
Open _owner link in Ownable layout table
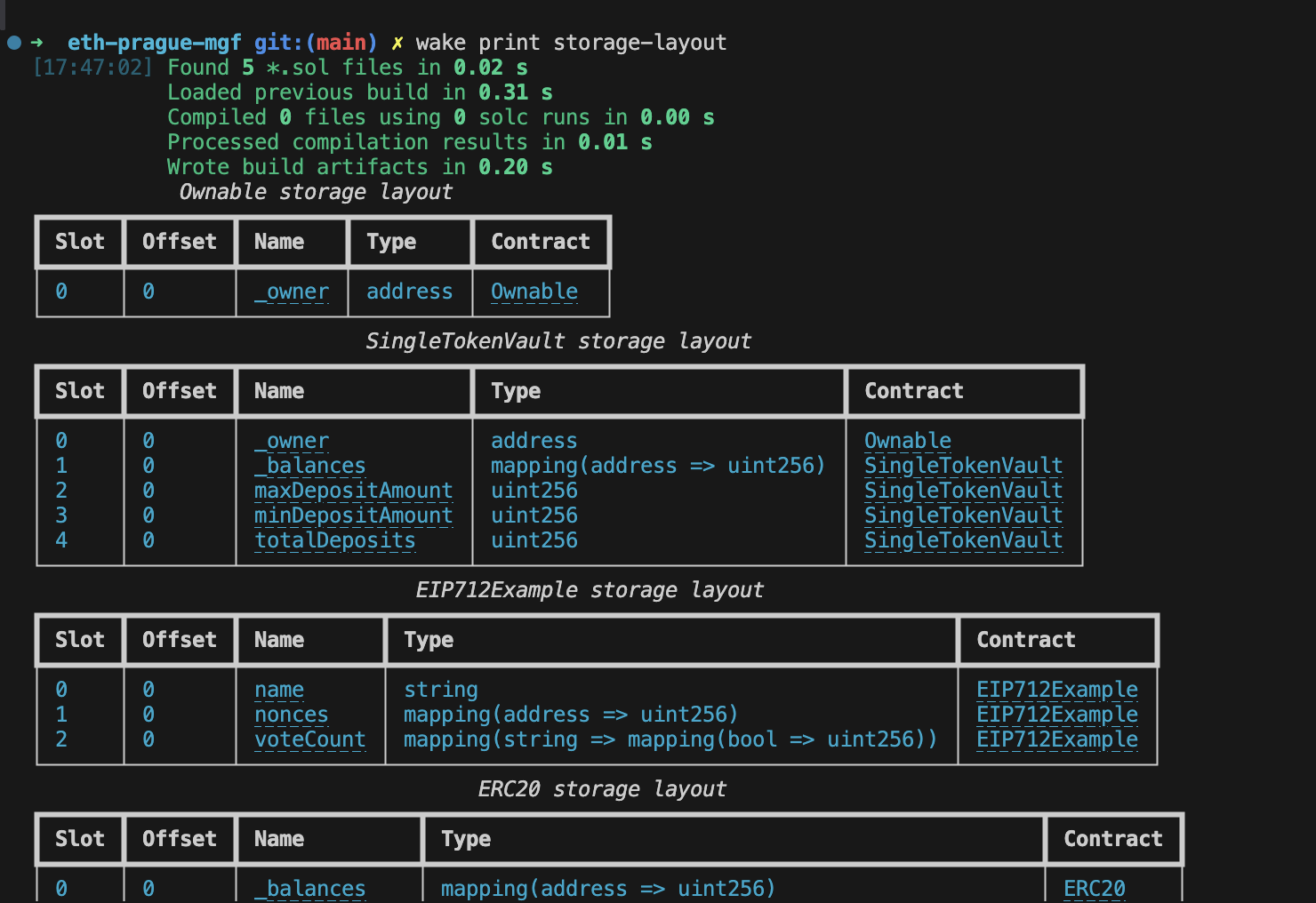[292, 292]
